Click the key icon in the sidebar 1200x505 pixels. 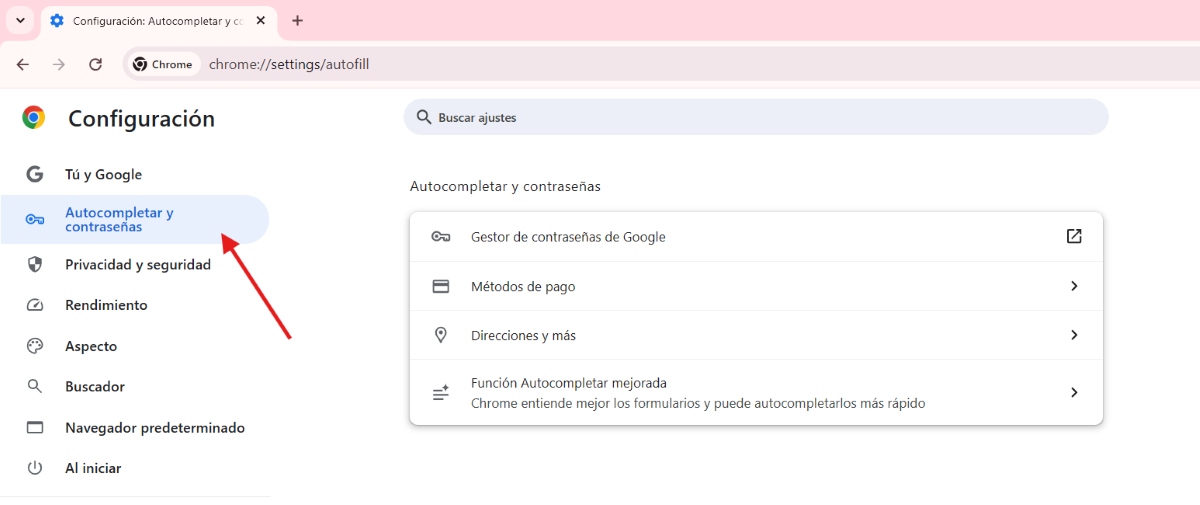[x=35, y=220]
